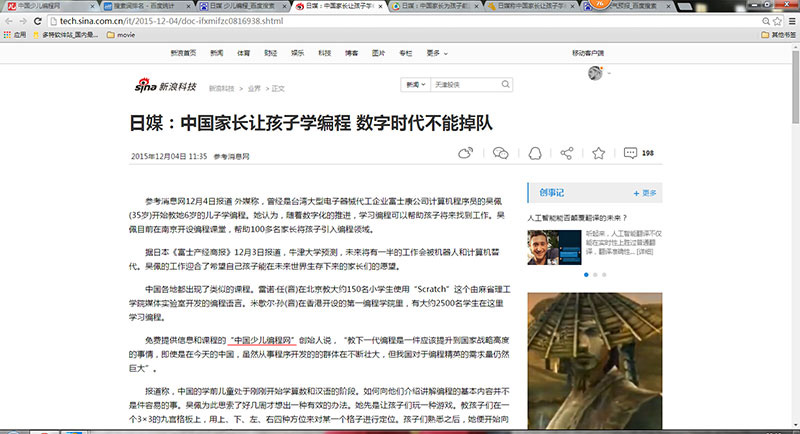Switch to the 中国少儿编程_百度搜索 tab
This screenshot has width=800, height=434.
click(243, 6)
